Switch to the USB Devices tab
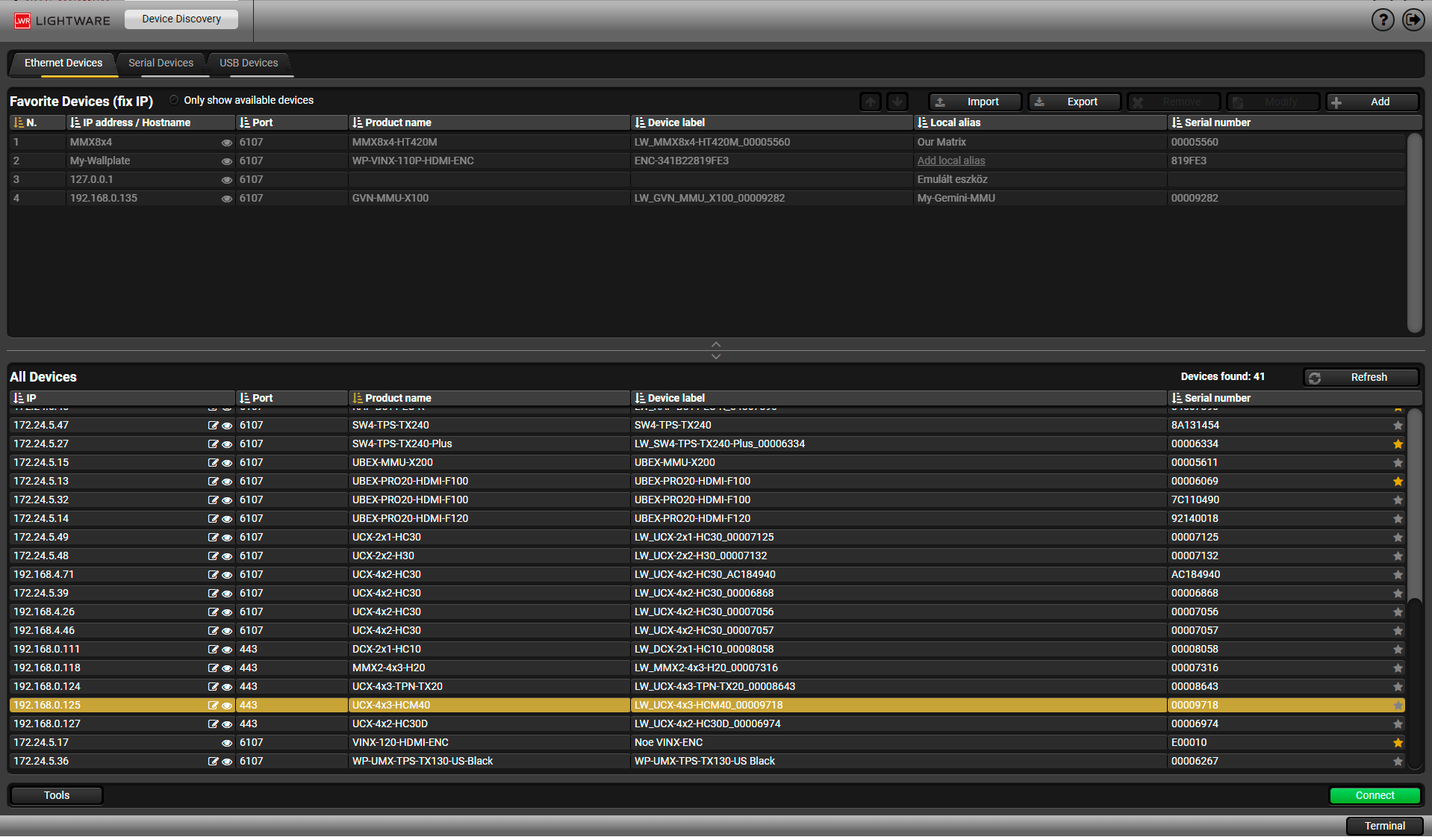Screen dimensions: 1432x840 [x=248, y=63]
